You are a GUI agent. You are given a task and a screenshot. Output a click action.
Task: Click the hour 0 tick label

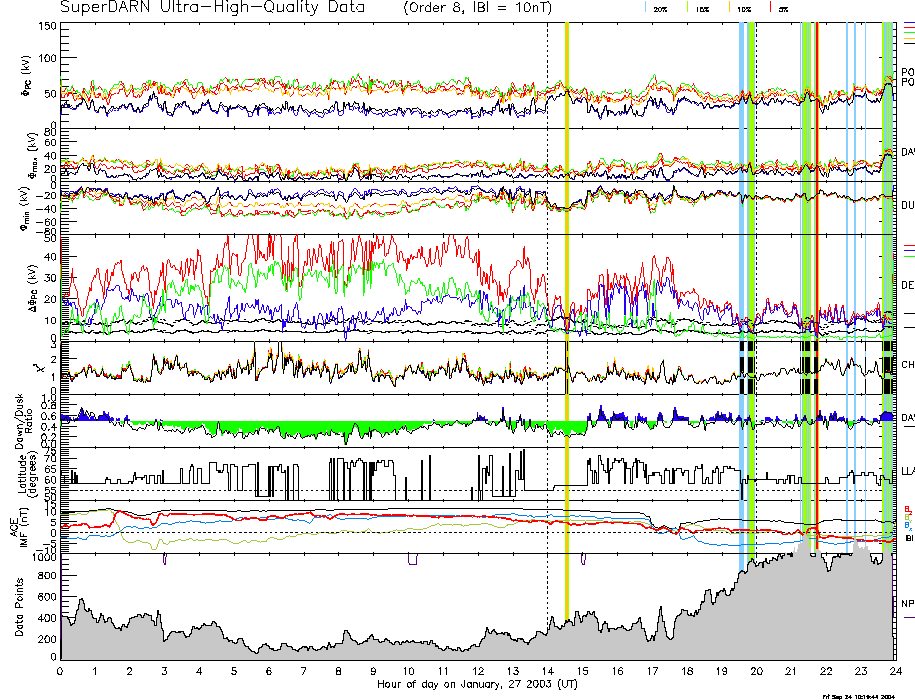[x=61, y=671]
